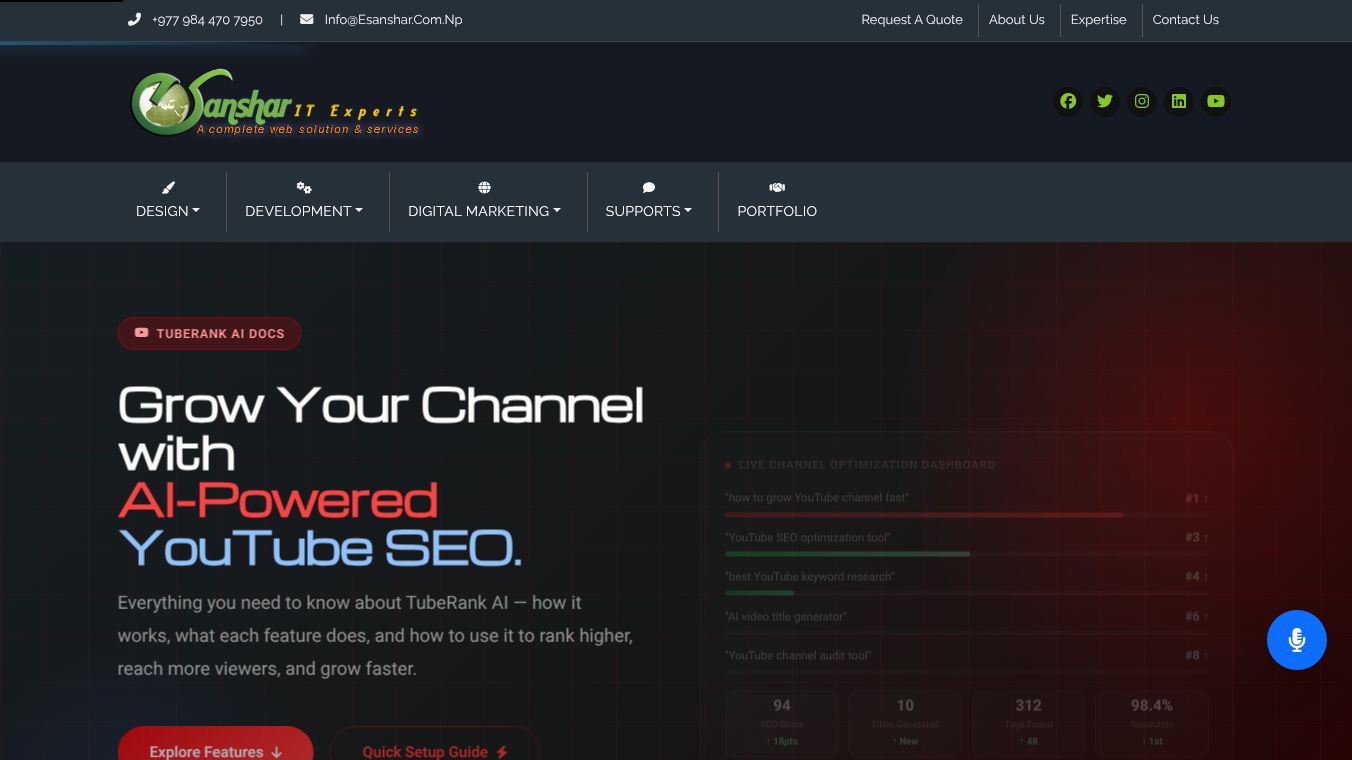Click the Info@Esanshar.Com.Np email link
Image resolution: width=1352 pixels, height=760 pixels.
[393, 20]
